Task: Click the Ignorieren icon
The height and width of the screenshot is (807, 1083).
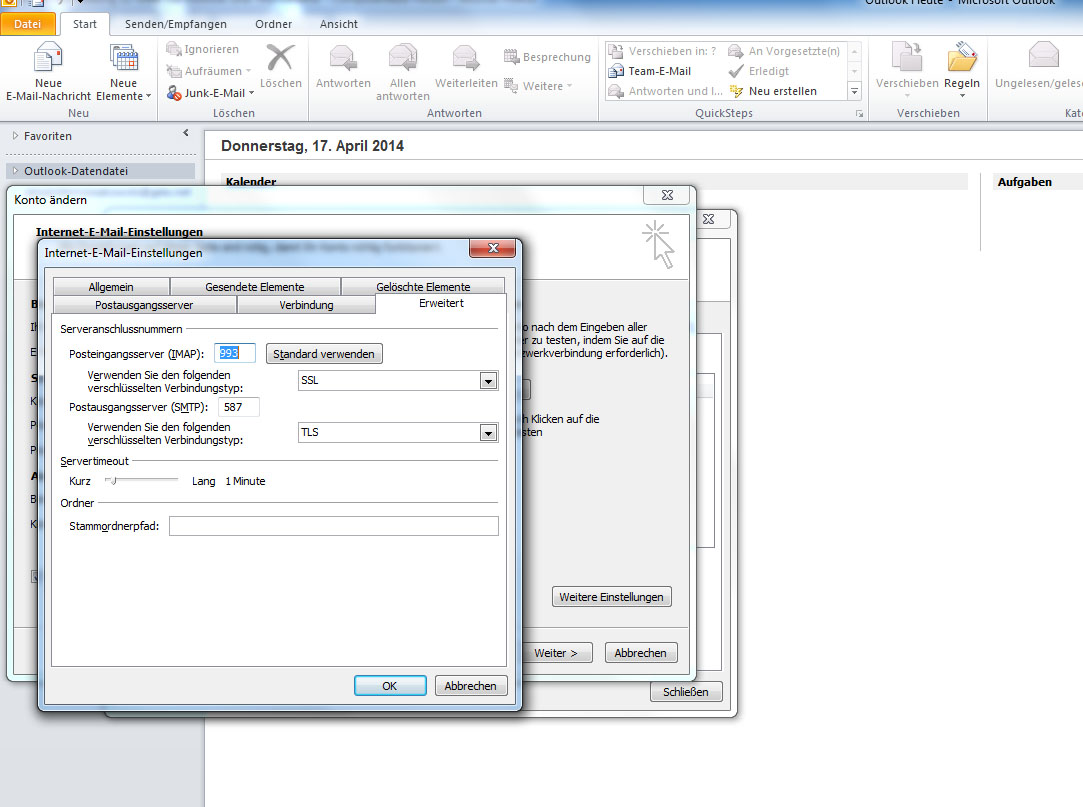Action: click(173, 49)
